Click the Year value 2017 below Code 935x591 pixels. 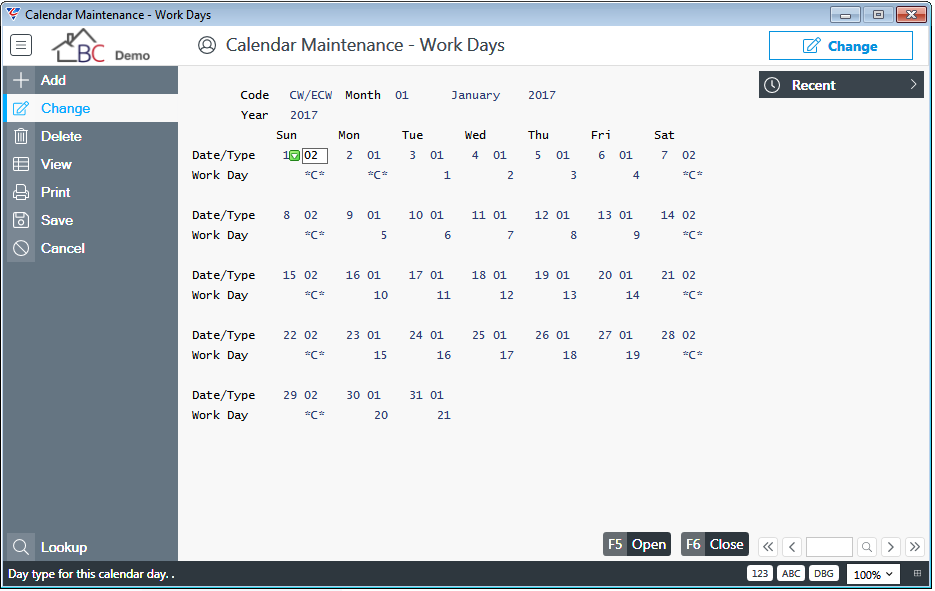pos(304,115)
